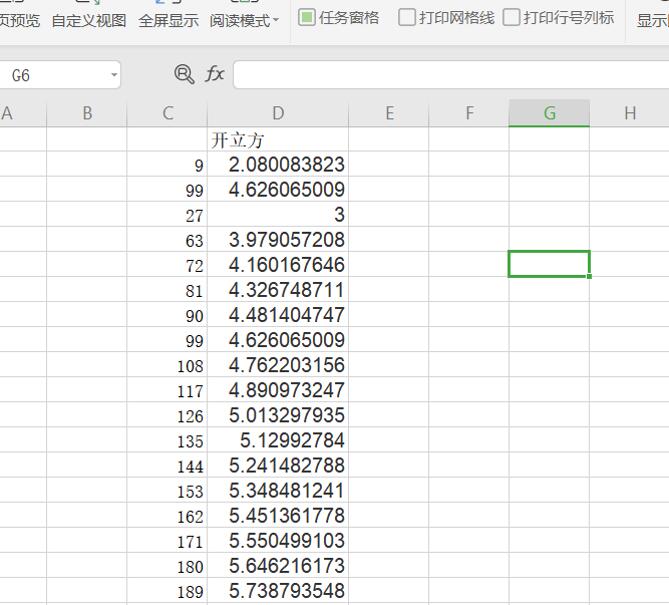669x605 pixels.
Task: Toggle the 任务窗格 checkbox
Action: tap(306, 17)
